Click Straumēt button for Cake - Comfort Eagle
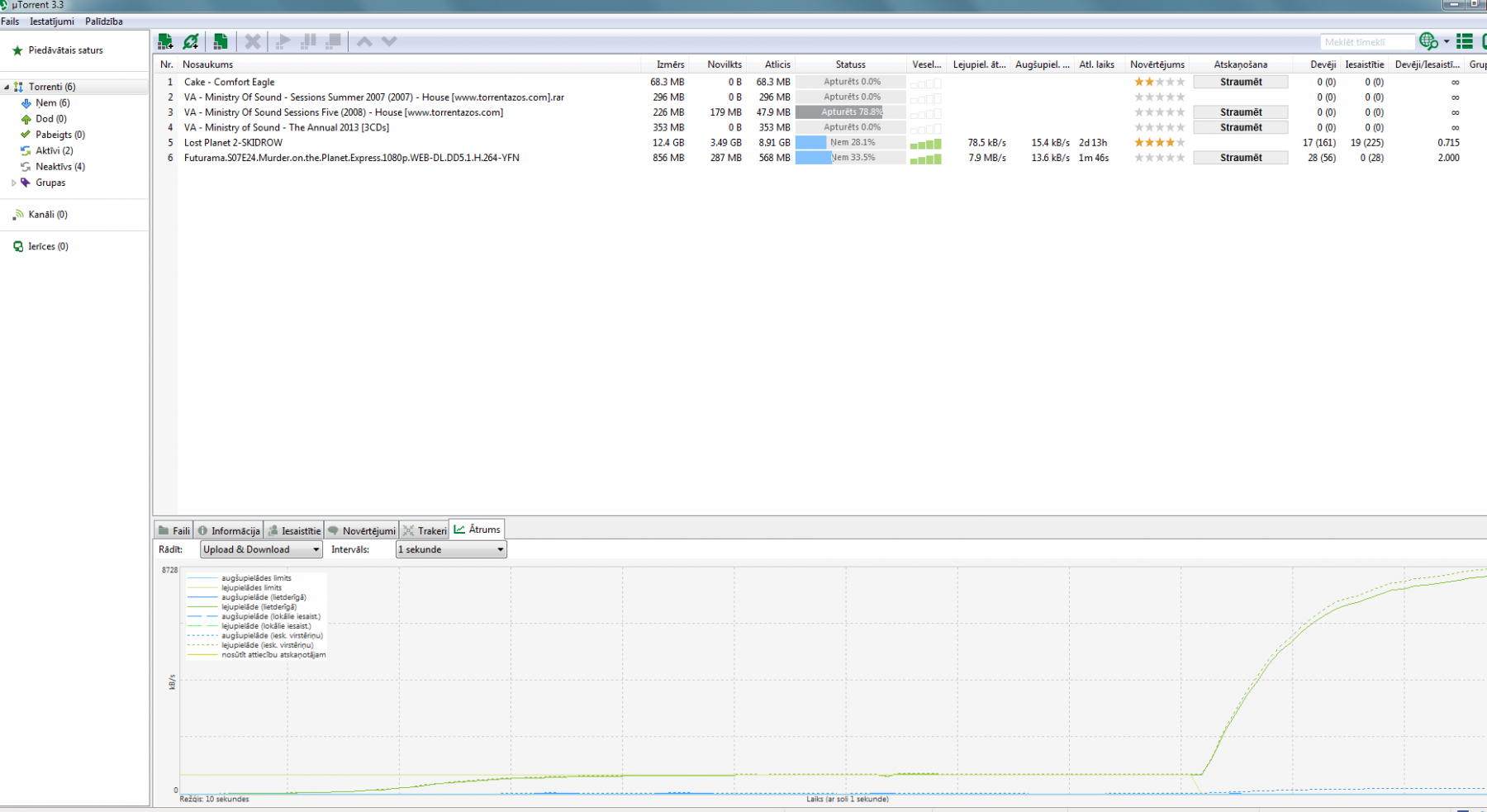The image size is (1487, 812). [1240, 82]
